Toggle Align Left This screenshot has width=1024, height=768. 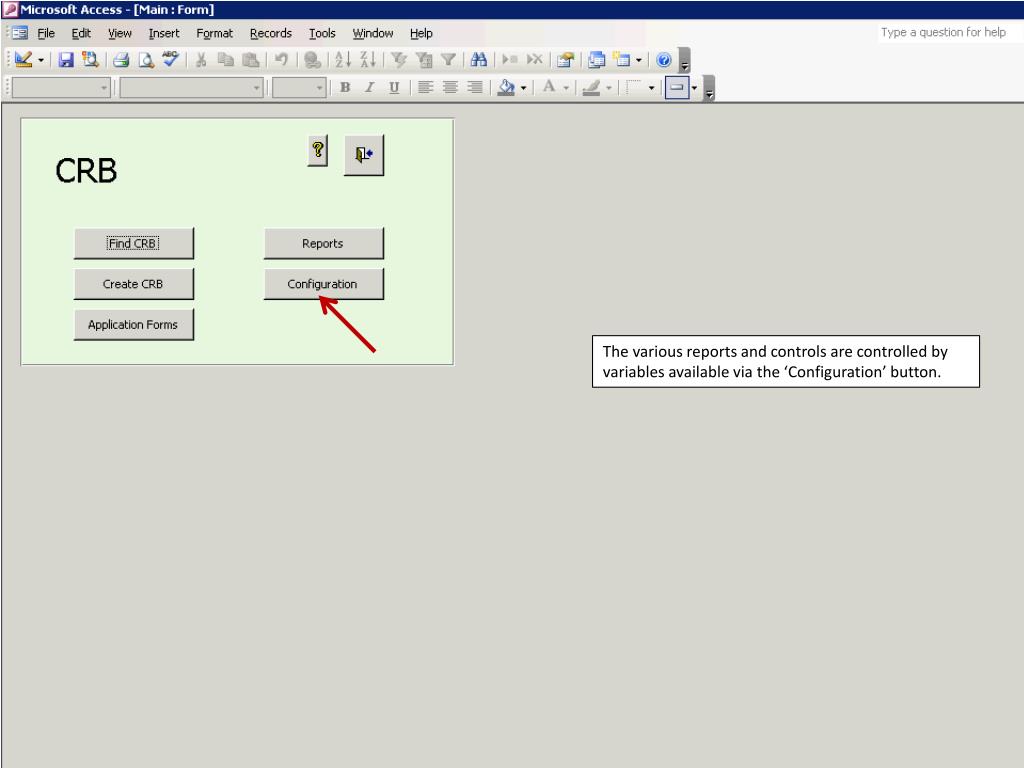point(425,88)
